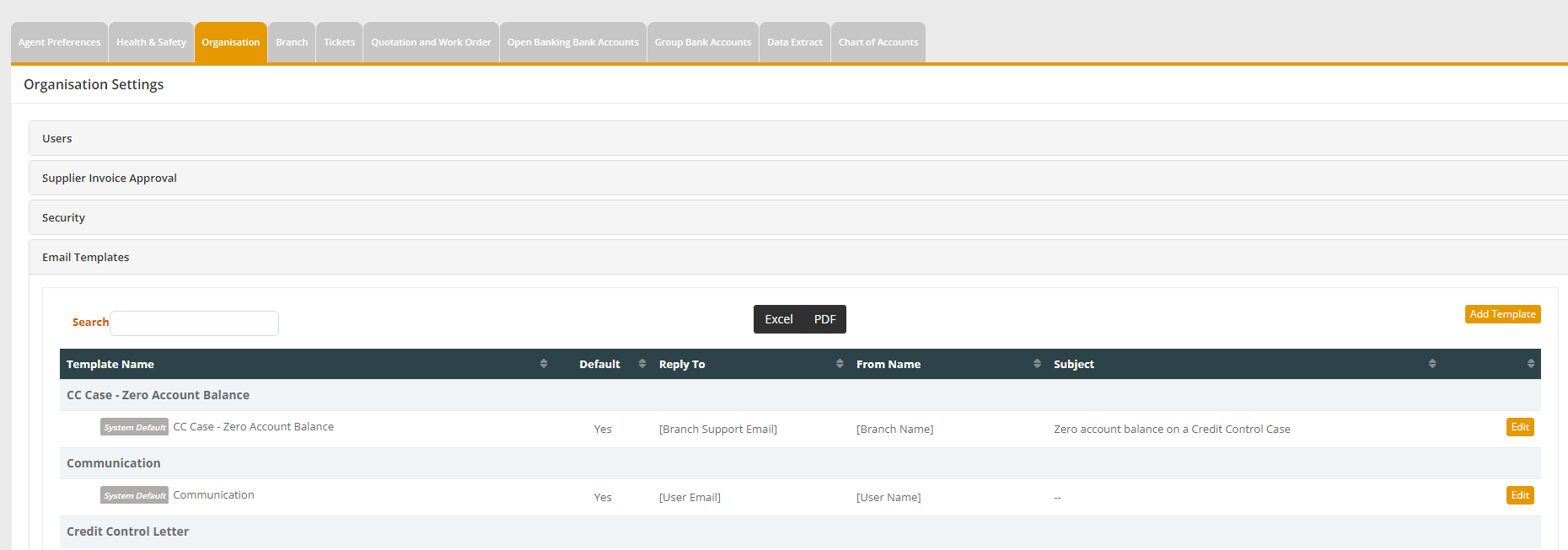Expand Supplier Invoice Approval section
Viewport: 1568px width, 550px height.
[x=798, y=178]
